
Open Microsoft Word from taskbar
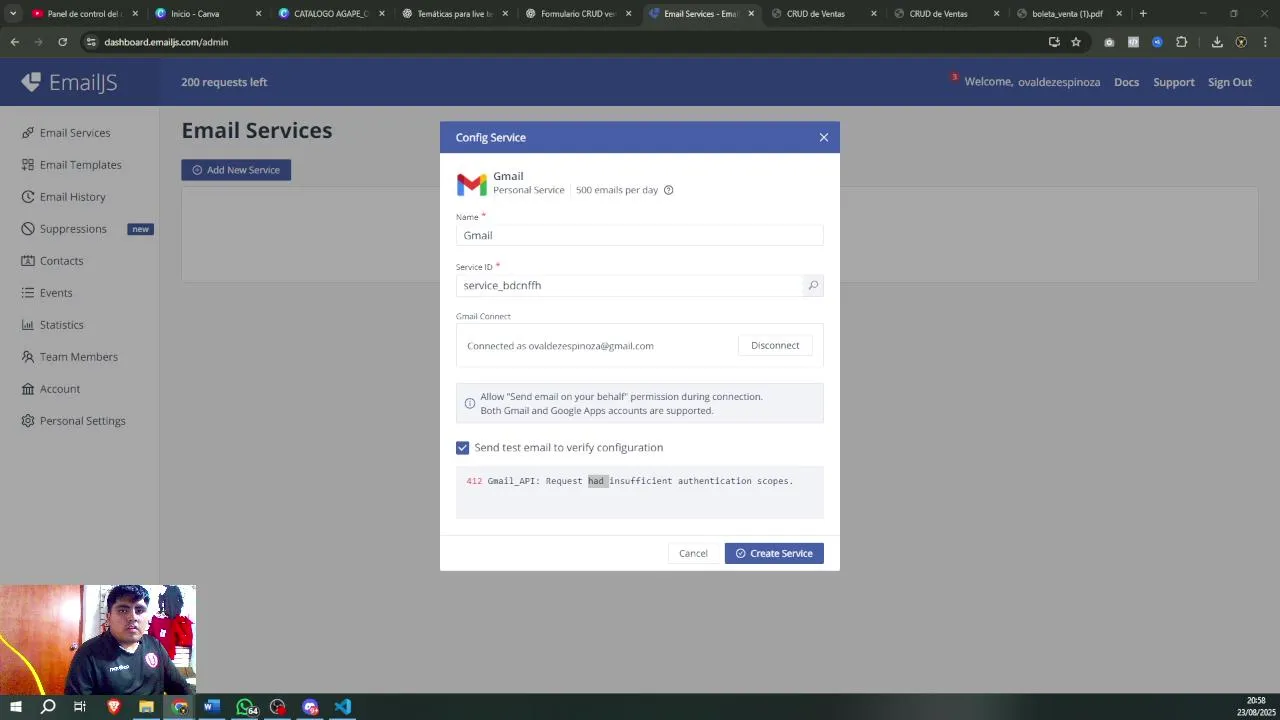click(x=211, y=707)
